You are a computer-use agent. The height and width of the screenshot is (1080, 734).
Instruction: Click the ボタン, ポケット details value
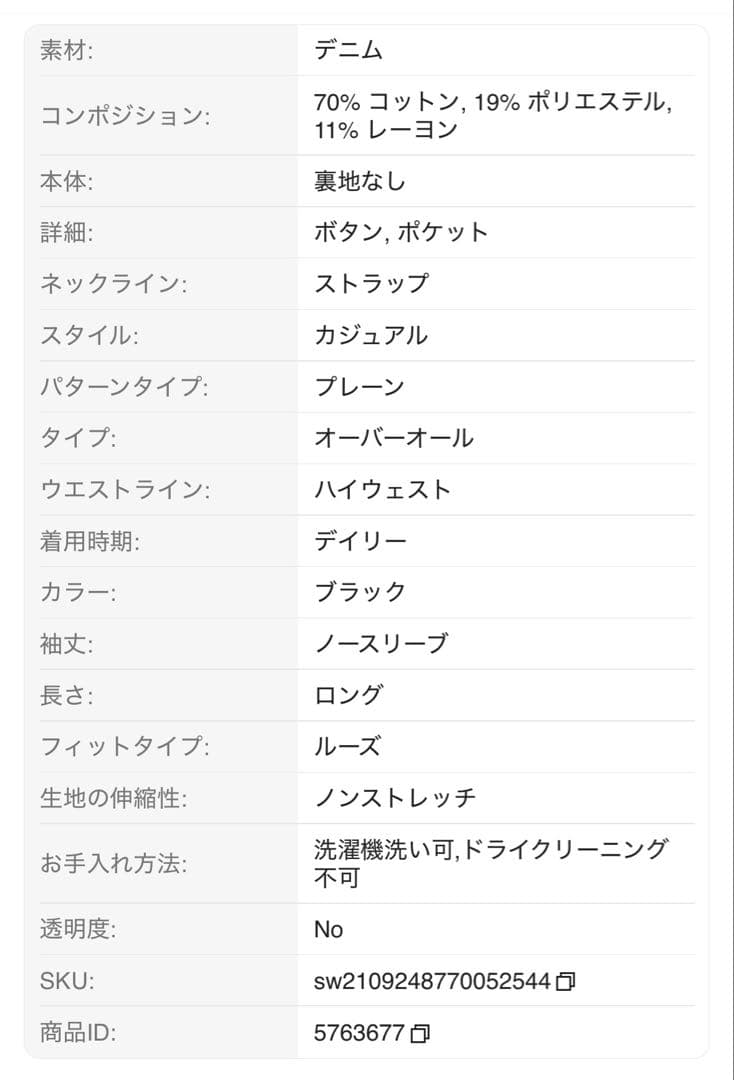pyautogui.click(x=401, y=233)
